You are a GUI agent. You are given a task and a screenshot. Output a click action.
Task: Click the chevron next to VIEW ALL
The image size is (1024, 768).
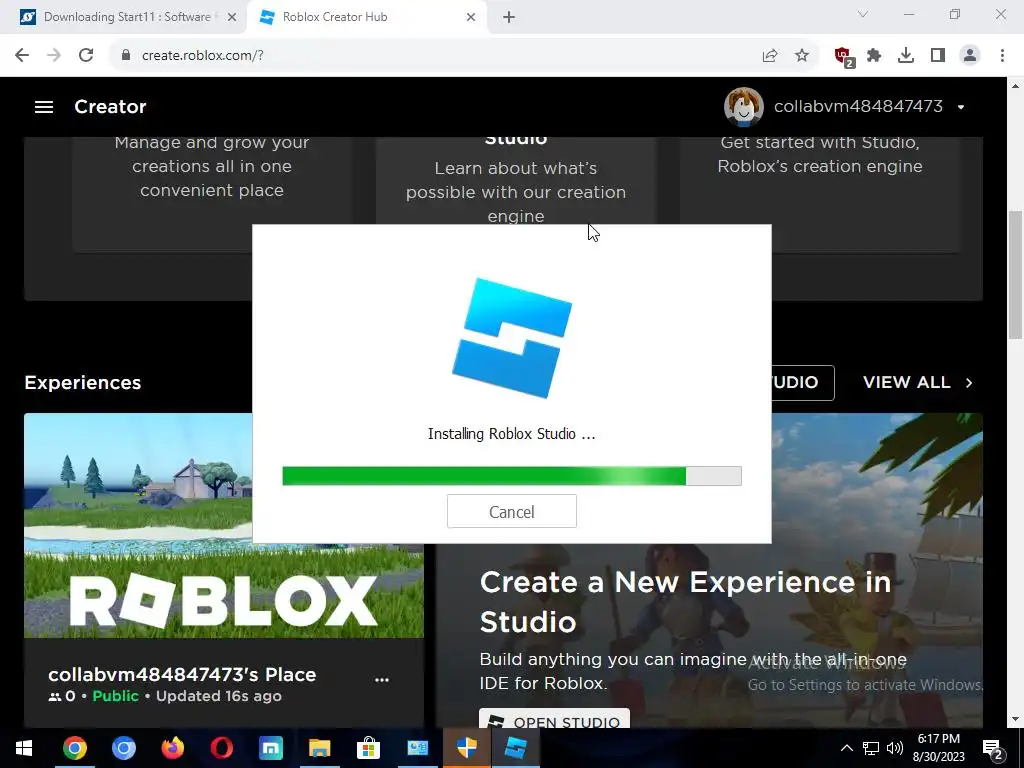[969, 383]
